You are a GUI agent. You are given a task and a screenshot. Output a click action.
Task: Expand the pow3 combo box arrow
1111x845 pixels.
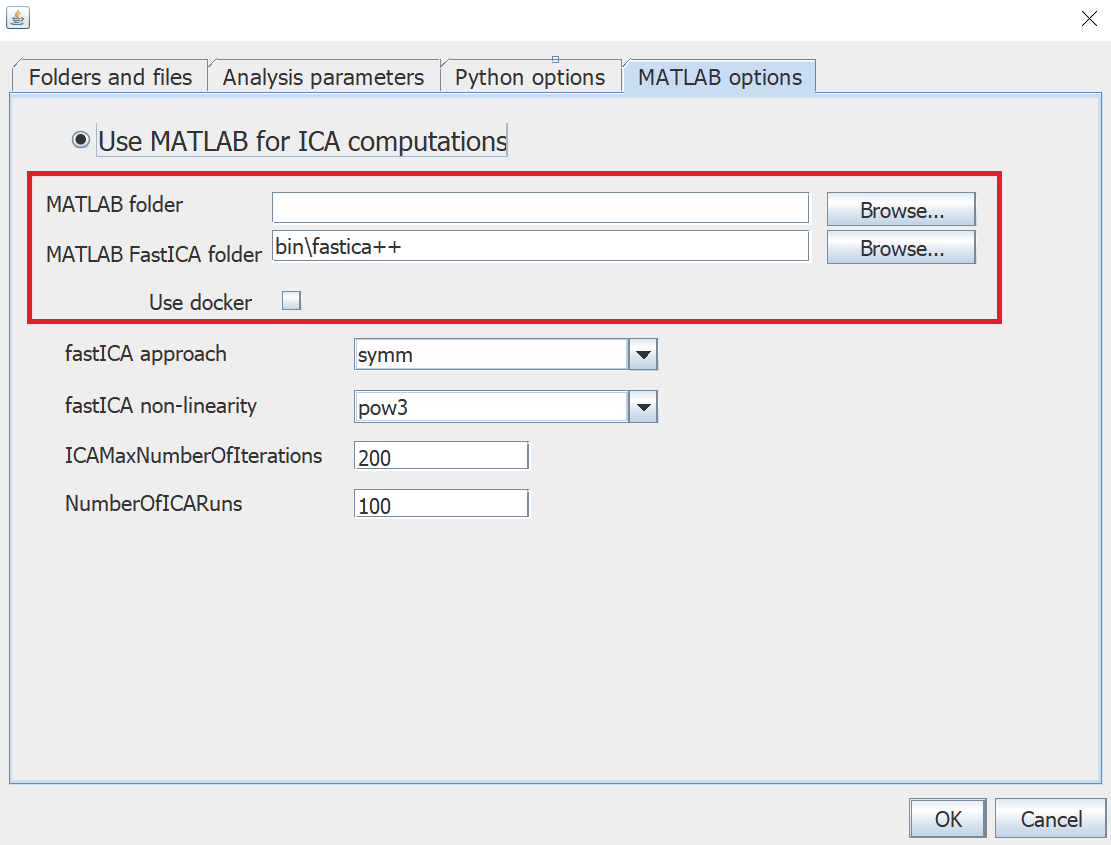[644, 406]
